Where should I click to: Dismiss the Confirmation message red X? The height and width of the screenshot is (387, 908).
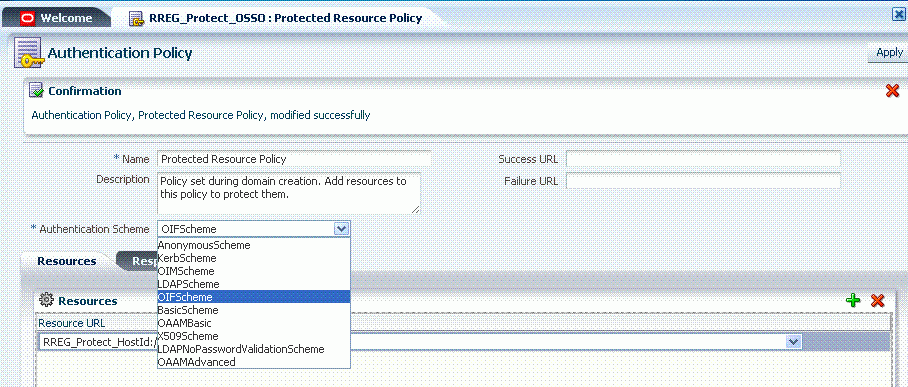[892, 91]
